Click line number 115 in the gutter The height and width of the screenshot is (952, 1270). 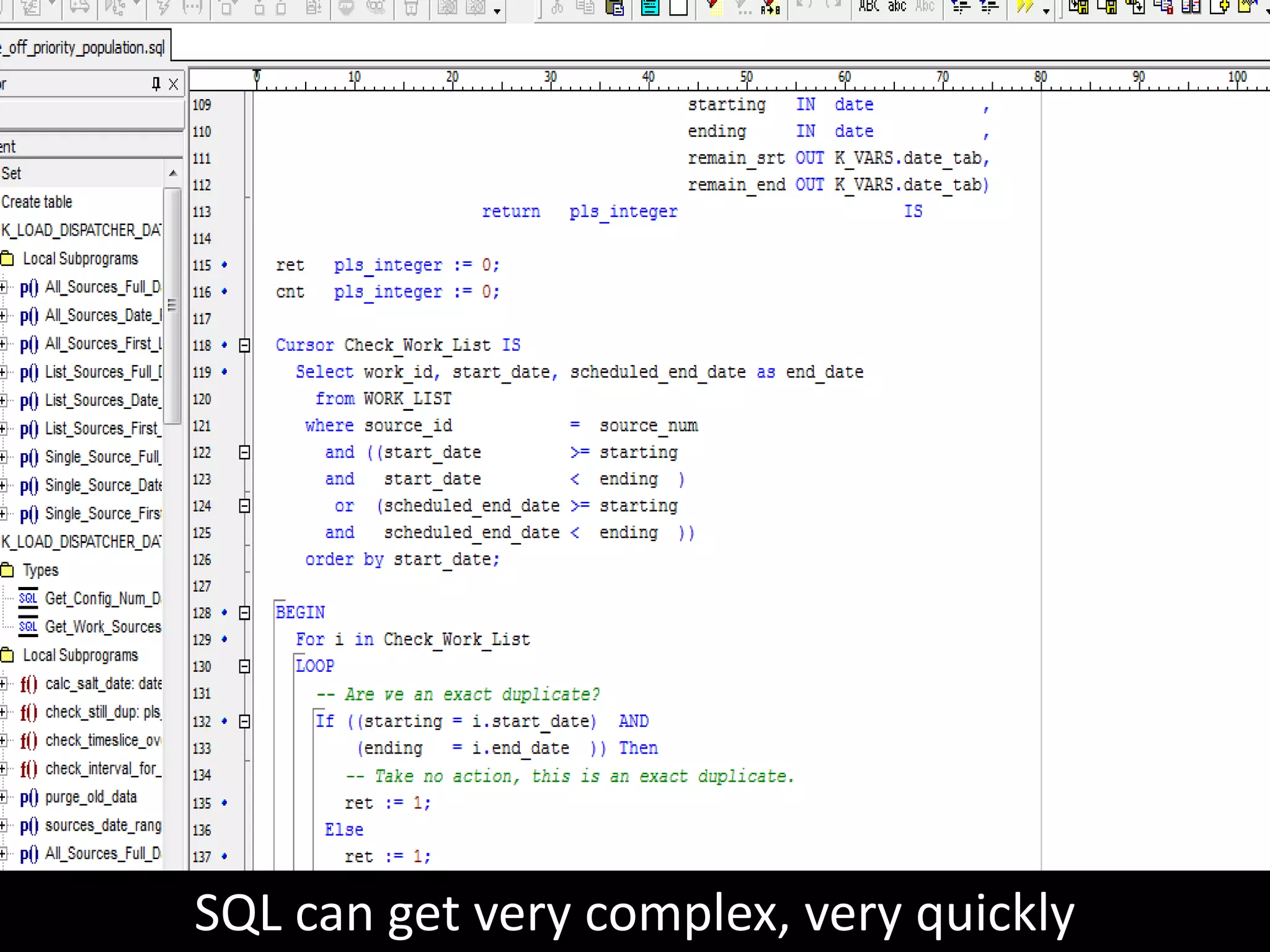(x=202, y=265)
